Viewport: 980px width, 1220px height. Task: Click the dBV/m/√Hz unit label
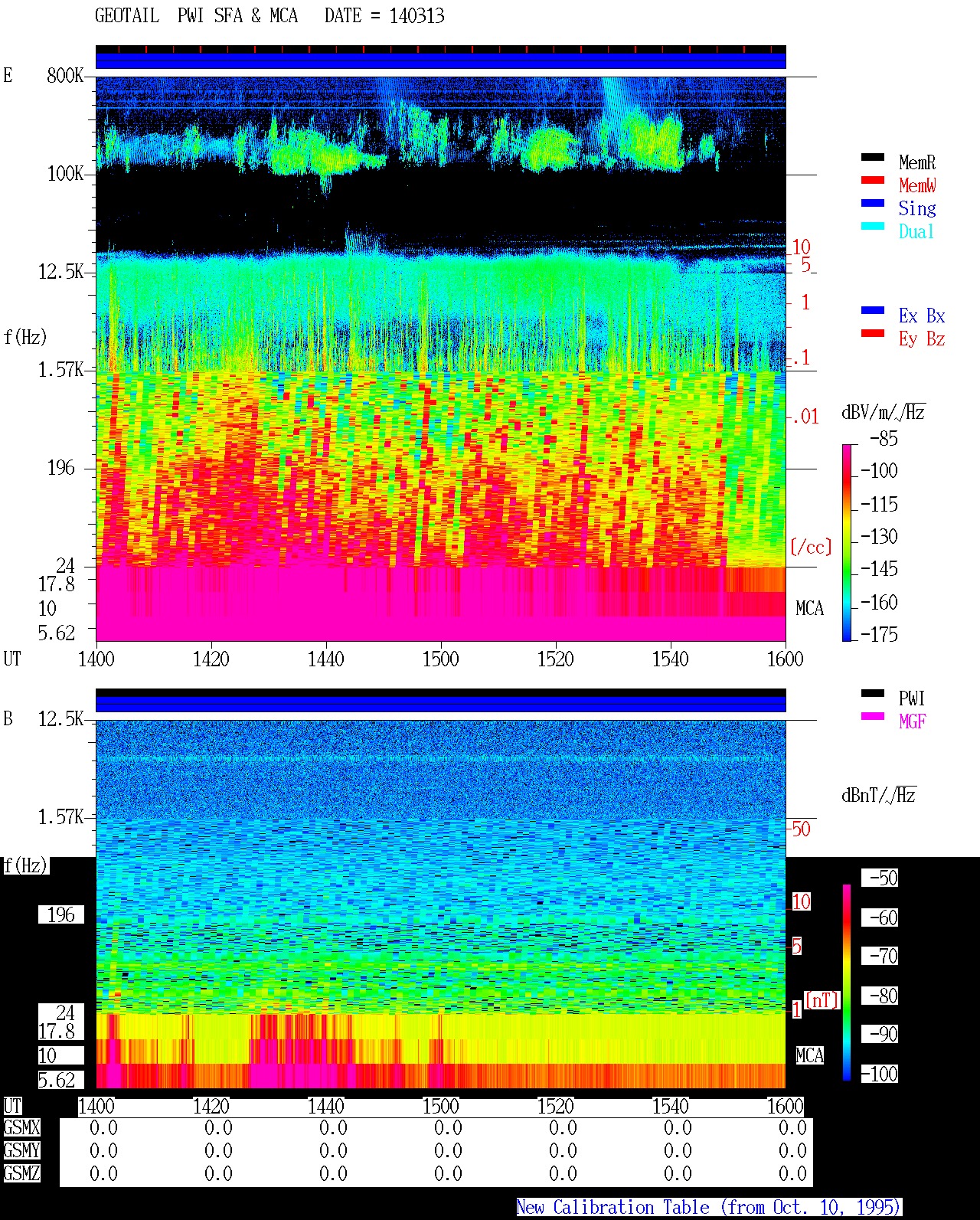(884, 412)
